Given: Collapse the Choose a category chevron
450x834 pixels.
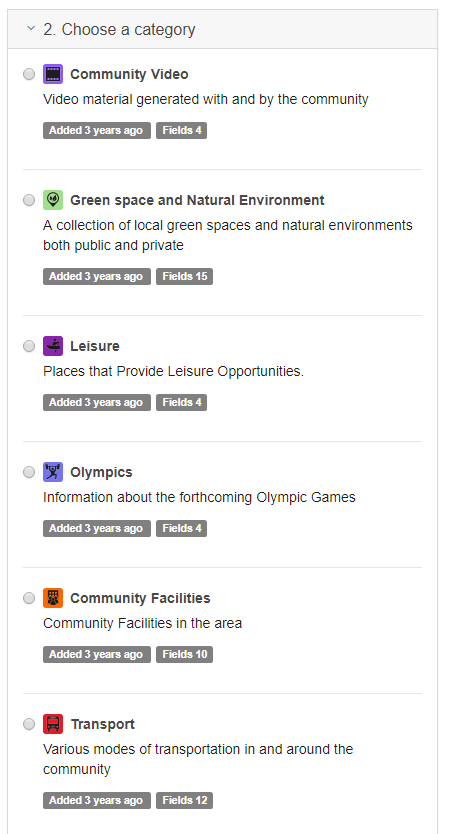Looking at the screenshot, I should point(31,28).
